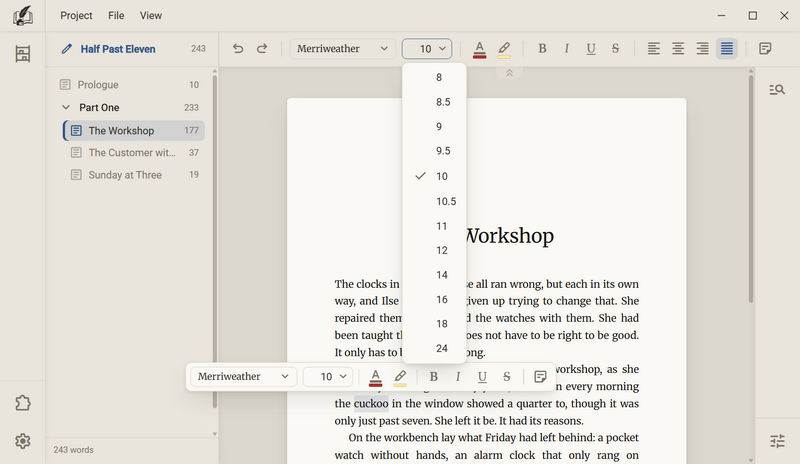Open font family dropdown in main toolbar

click(x=343, y=48)
